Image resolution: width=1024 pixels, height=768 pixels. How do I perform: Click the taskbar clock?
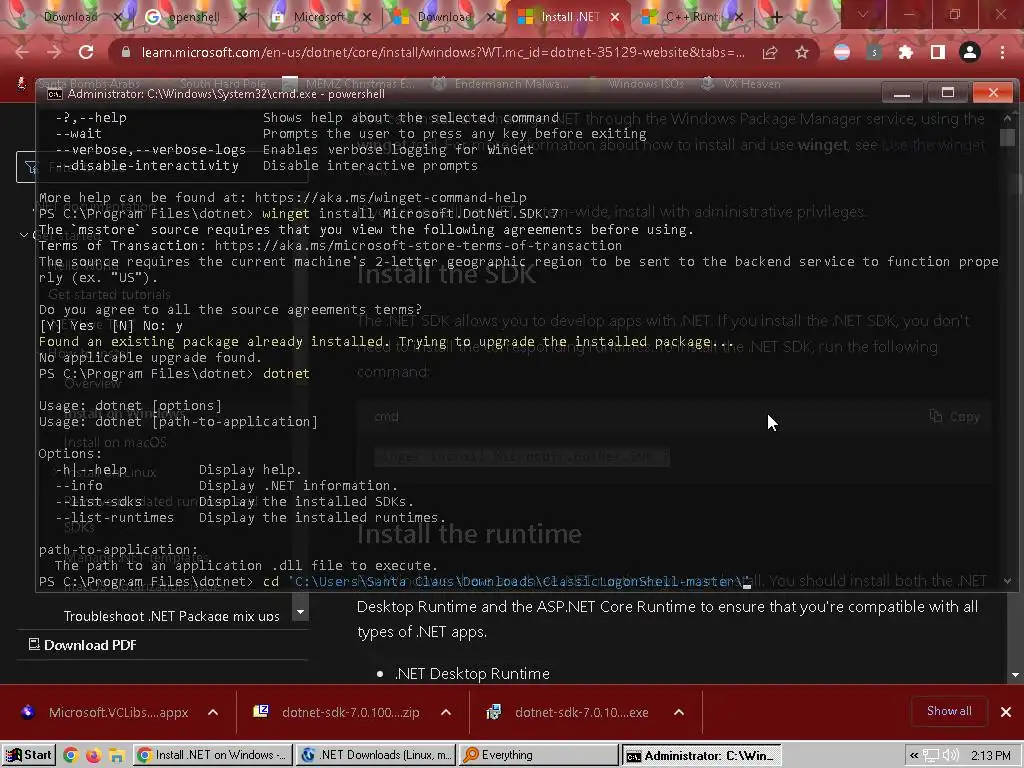[990, 756]
